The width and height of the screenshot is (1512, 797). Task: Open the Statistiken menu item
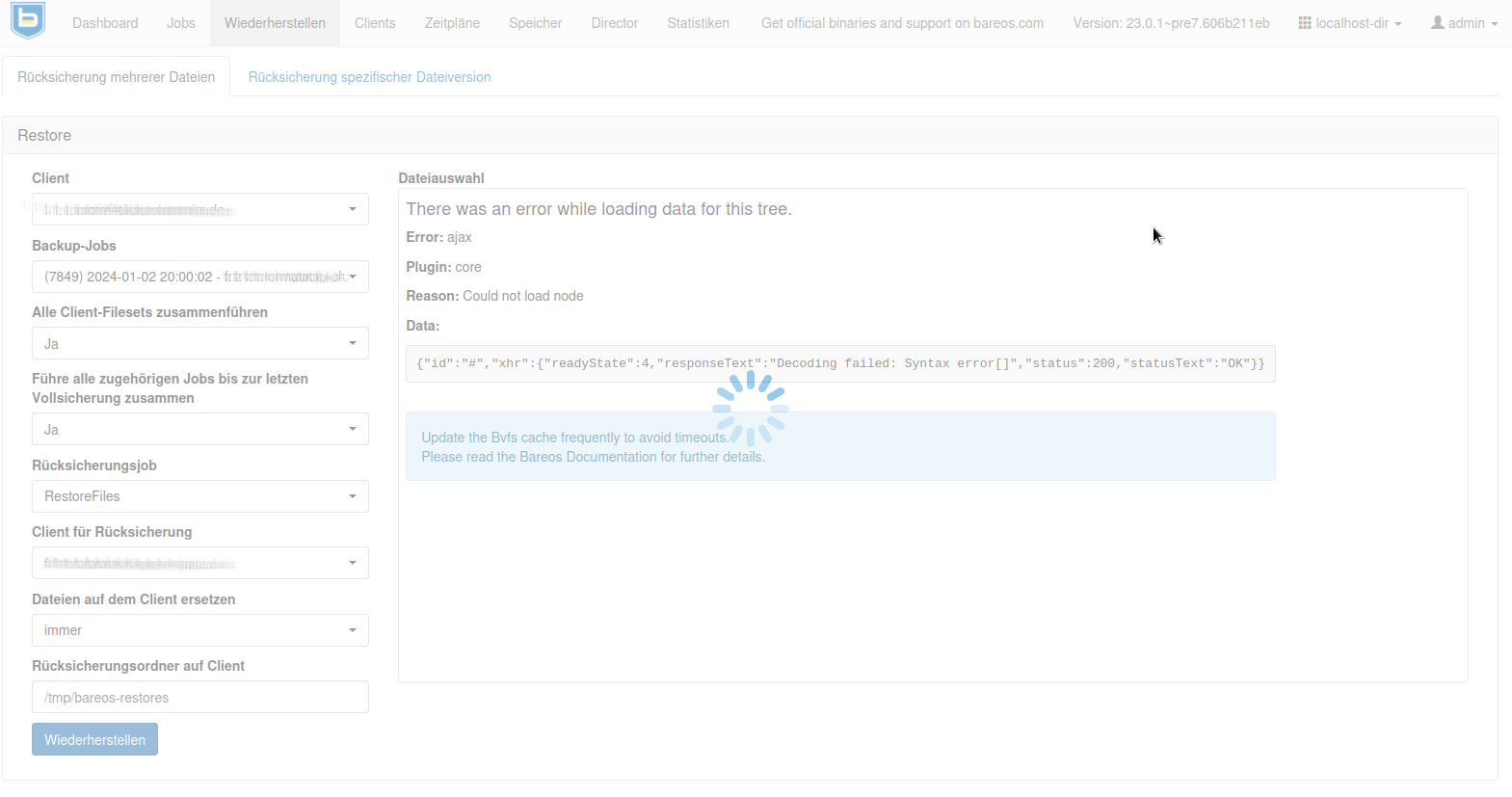[x=698, y=23]
